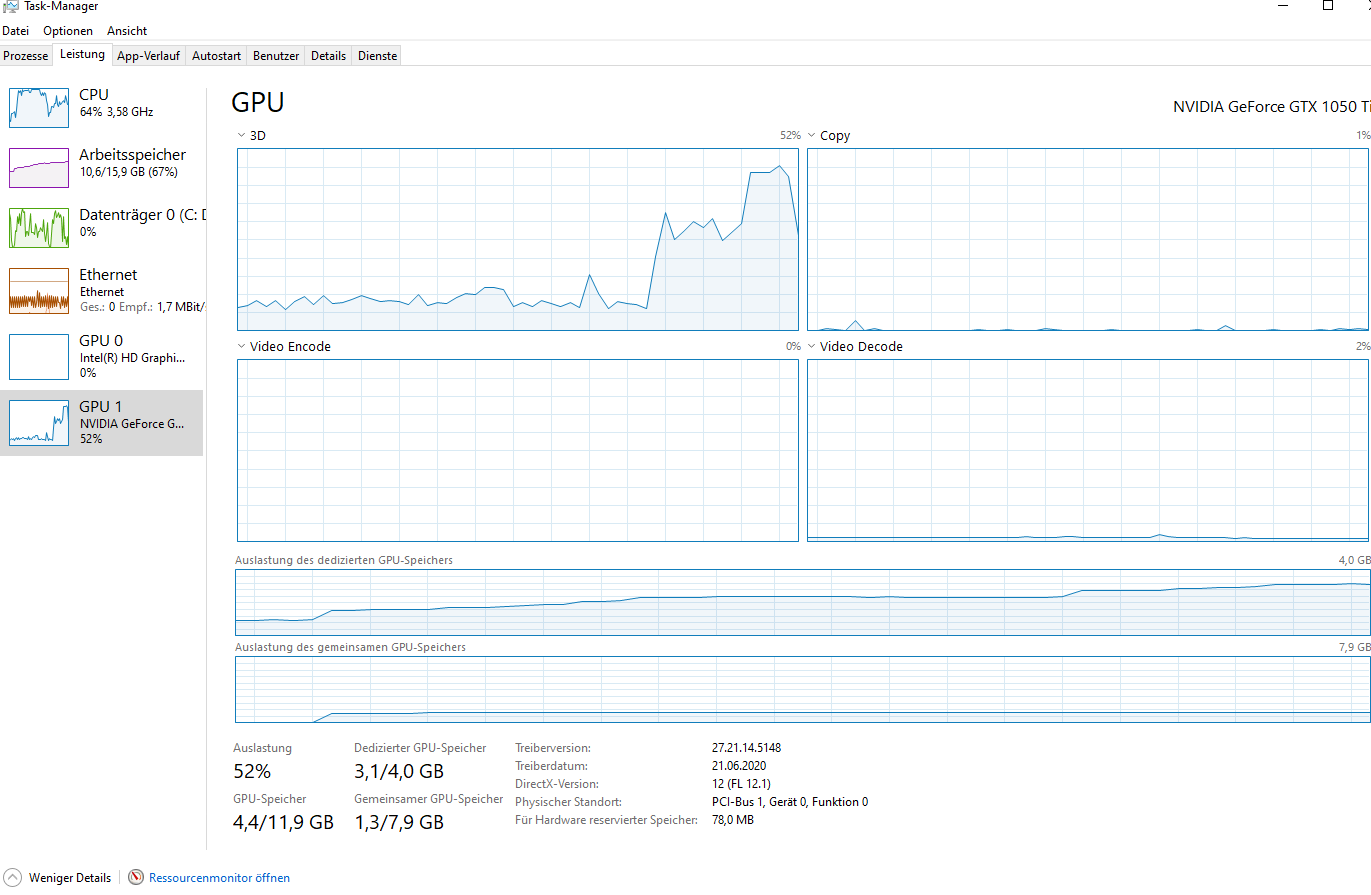Select GPU 0 Intel HD Graphics entry
This screenshot has width=1371, height=895.
click(x=39, y=356)
